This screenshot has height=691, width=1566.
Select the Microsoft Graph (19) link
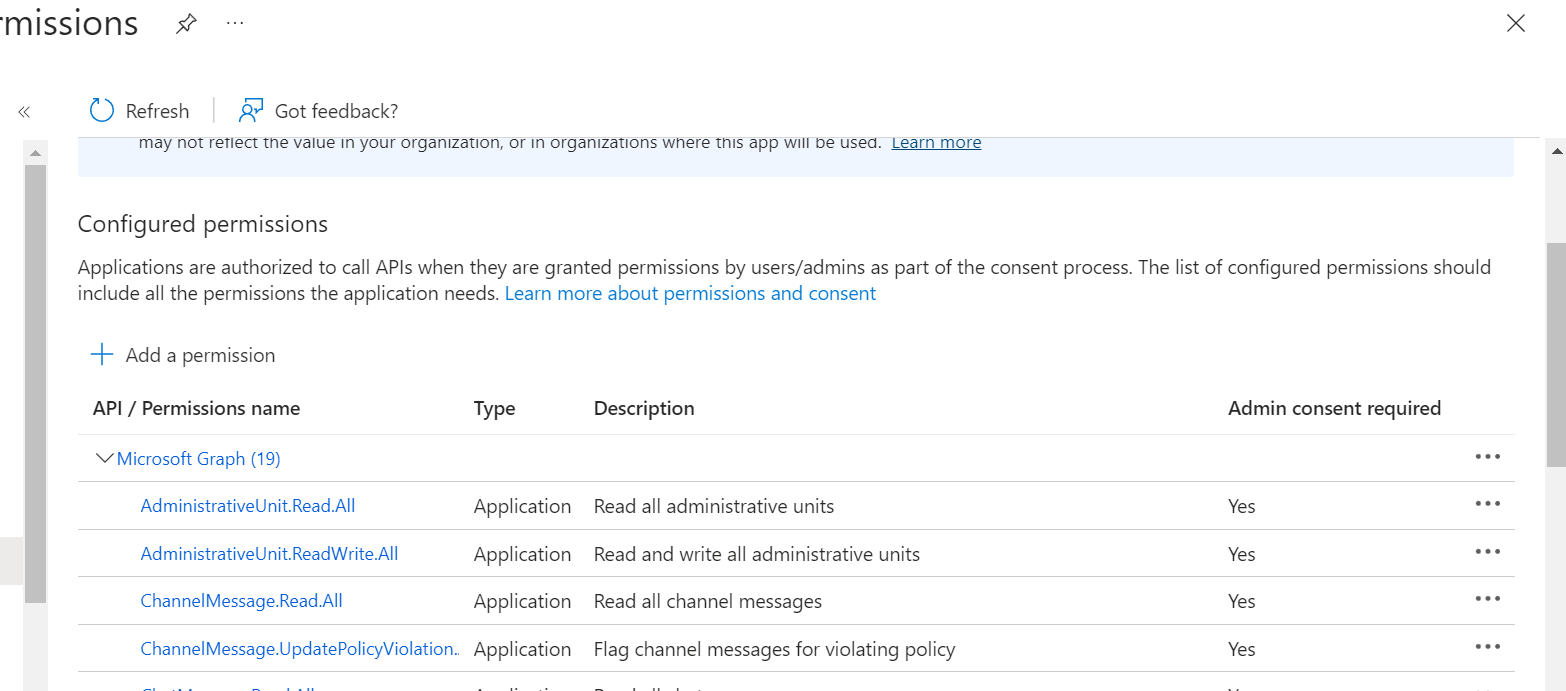click(198, 458)
